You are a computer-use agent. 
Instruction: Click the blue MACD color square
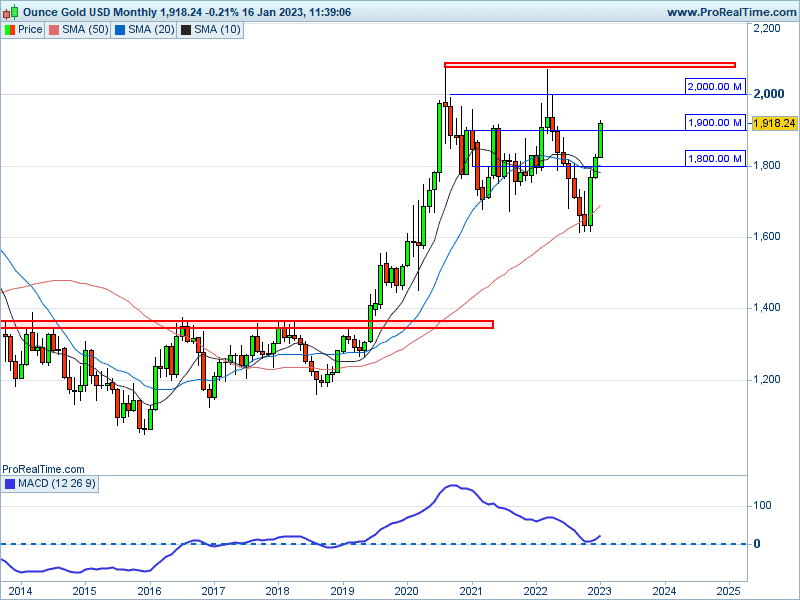click(x=10, y=484)
